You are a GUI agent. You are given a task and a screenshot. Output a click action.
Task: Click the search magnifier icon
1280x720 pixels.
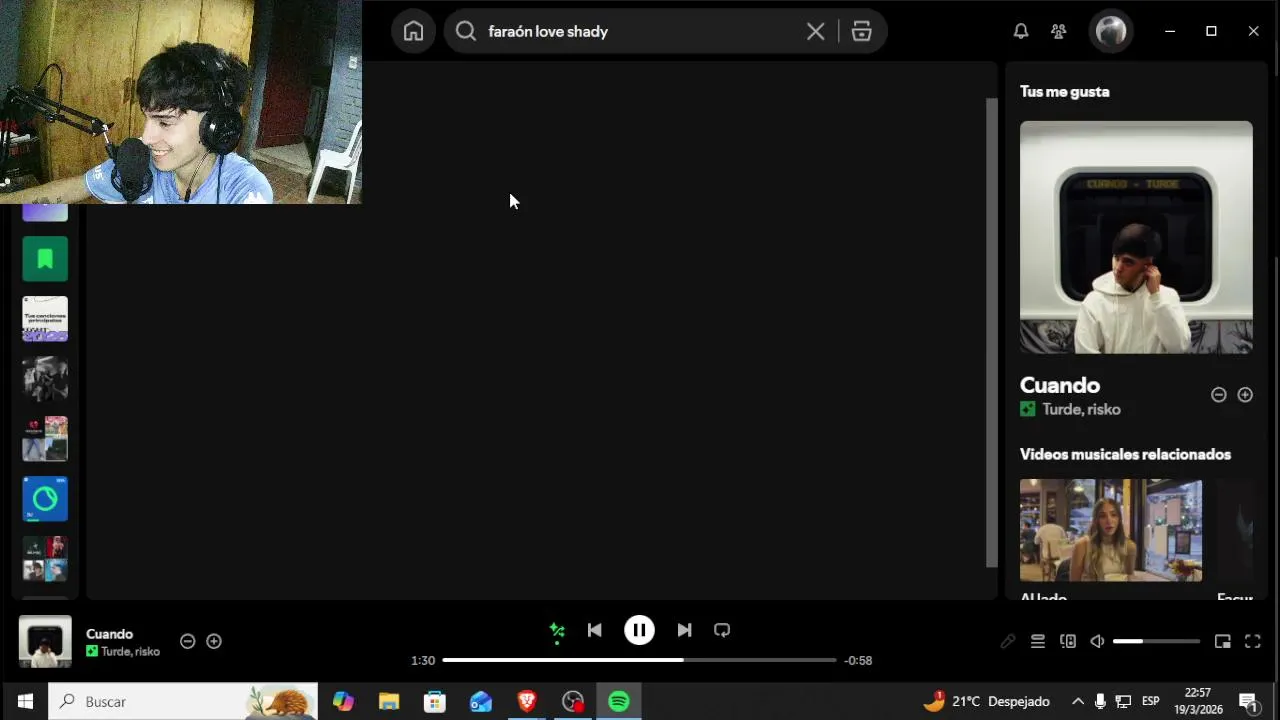pyautogui.click(x=465, y=31)
